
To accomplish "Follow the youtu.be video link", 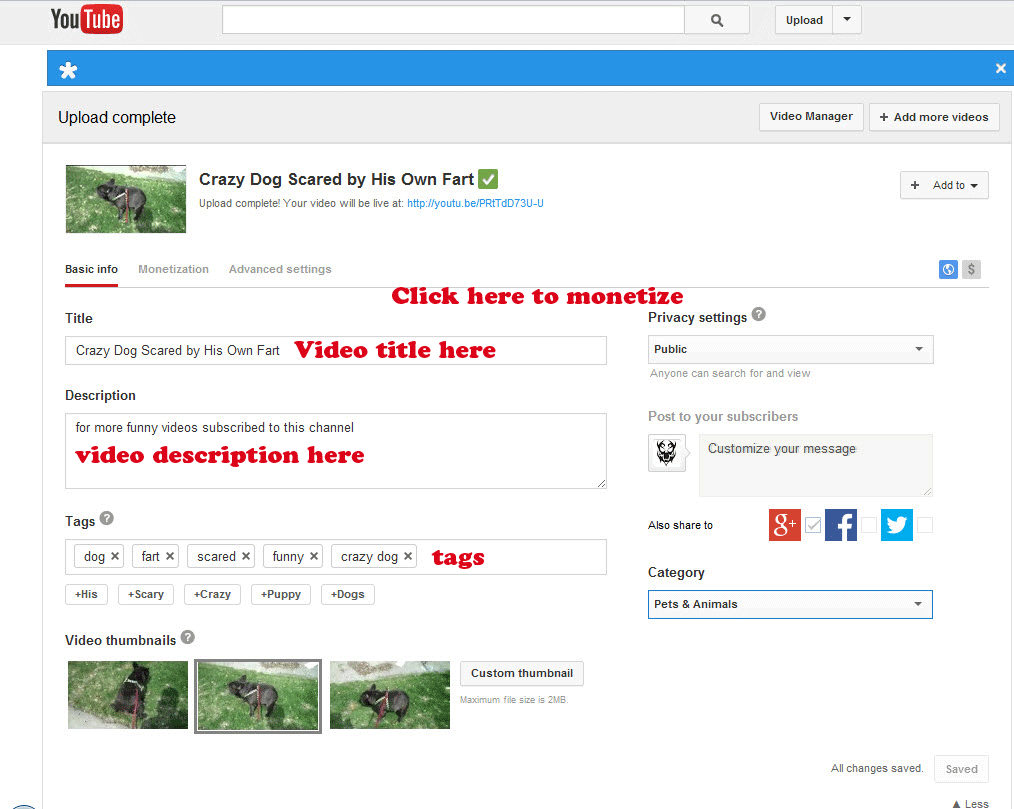I will (466, 203).
